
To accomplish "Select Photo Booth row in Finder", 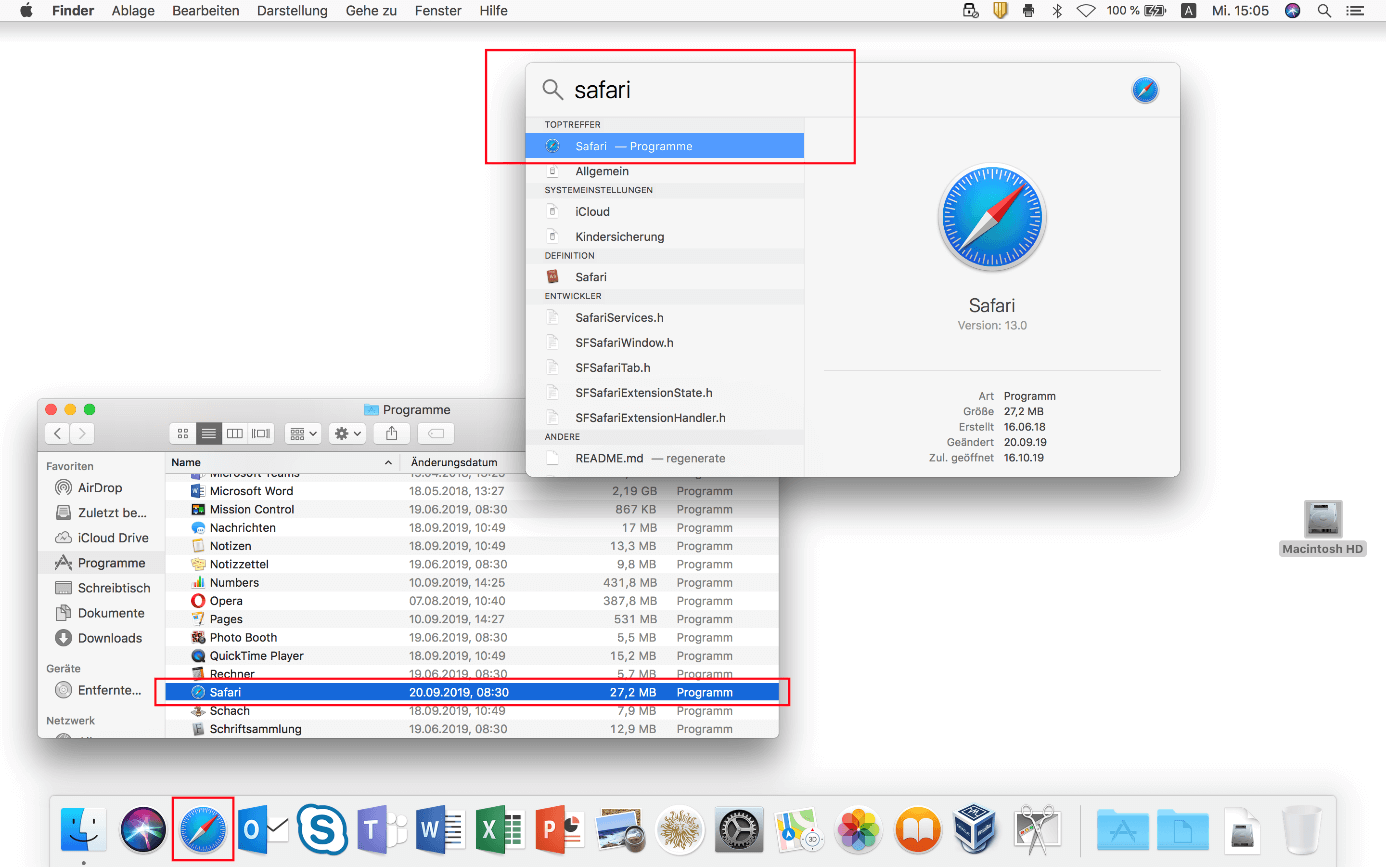I will coord(472,637).
